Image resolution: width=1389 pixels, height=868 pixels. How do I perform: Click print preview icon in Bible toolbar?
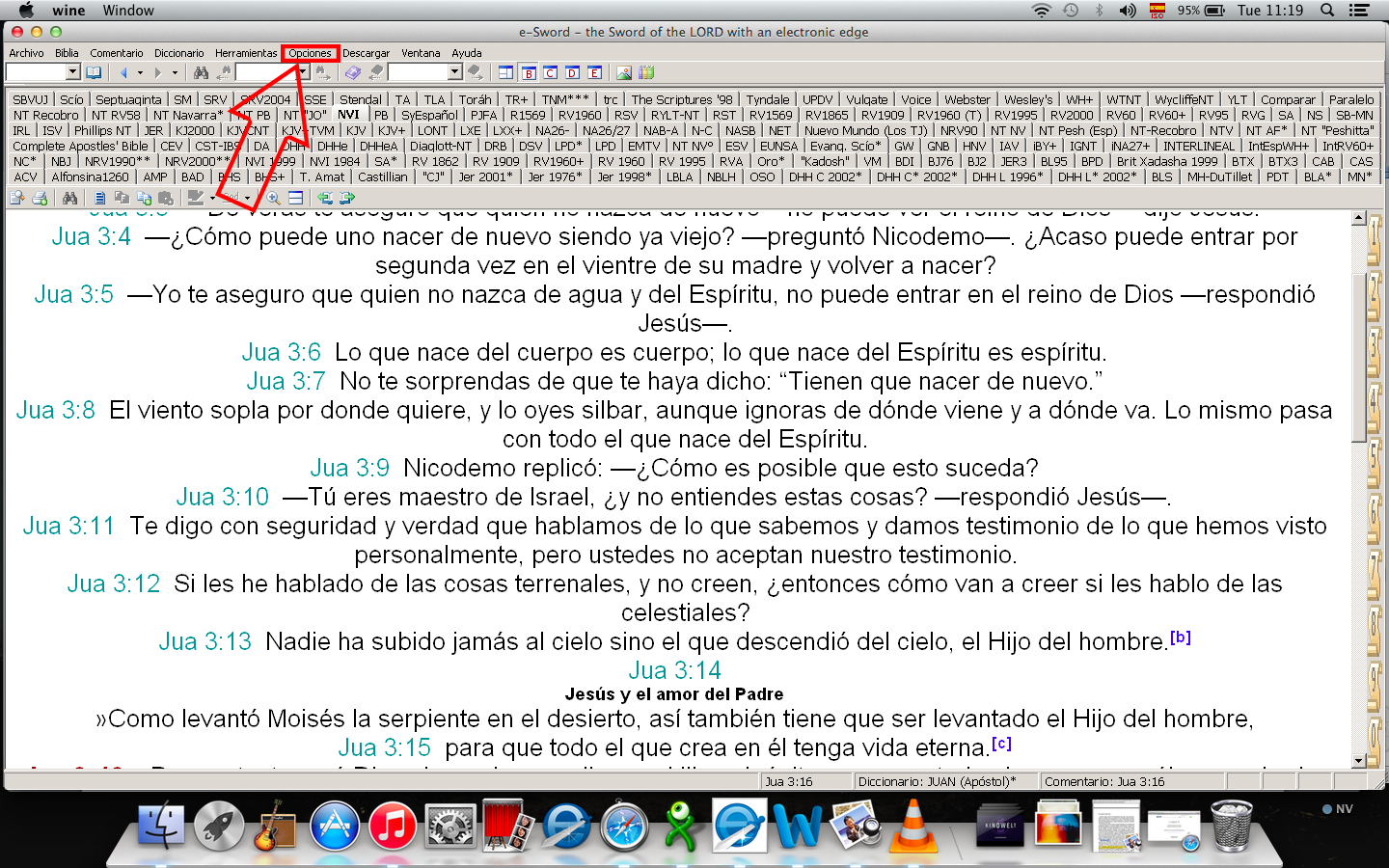point(16,198)
